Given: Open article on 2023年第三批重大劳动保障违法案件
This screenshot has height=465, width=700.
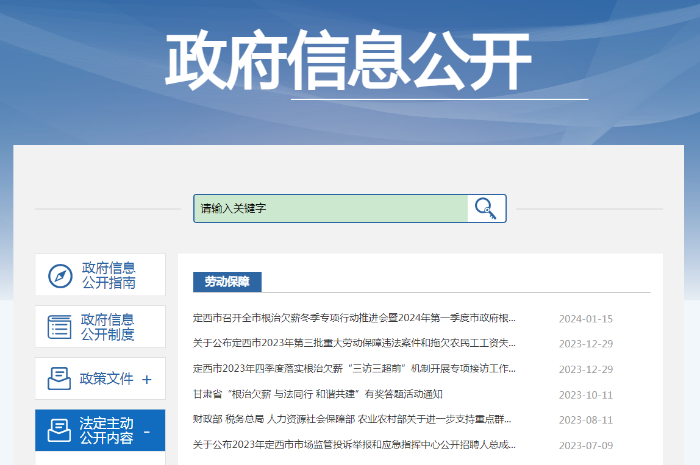Looking at the screenshot, I should 354,344.
